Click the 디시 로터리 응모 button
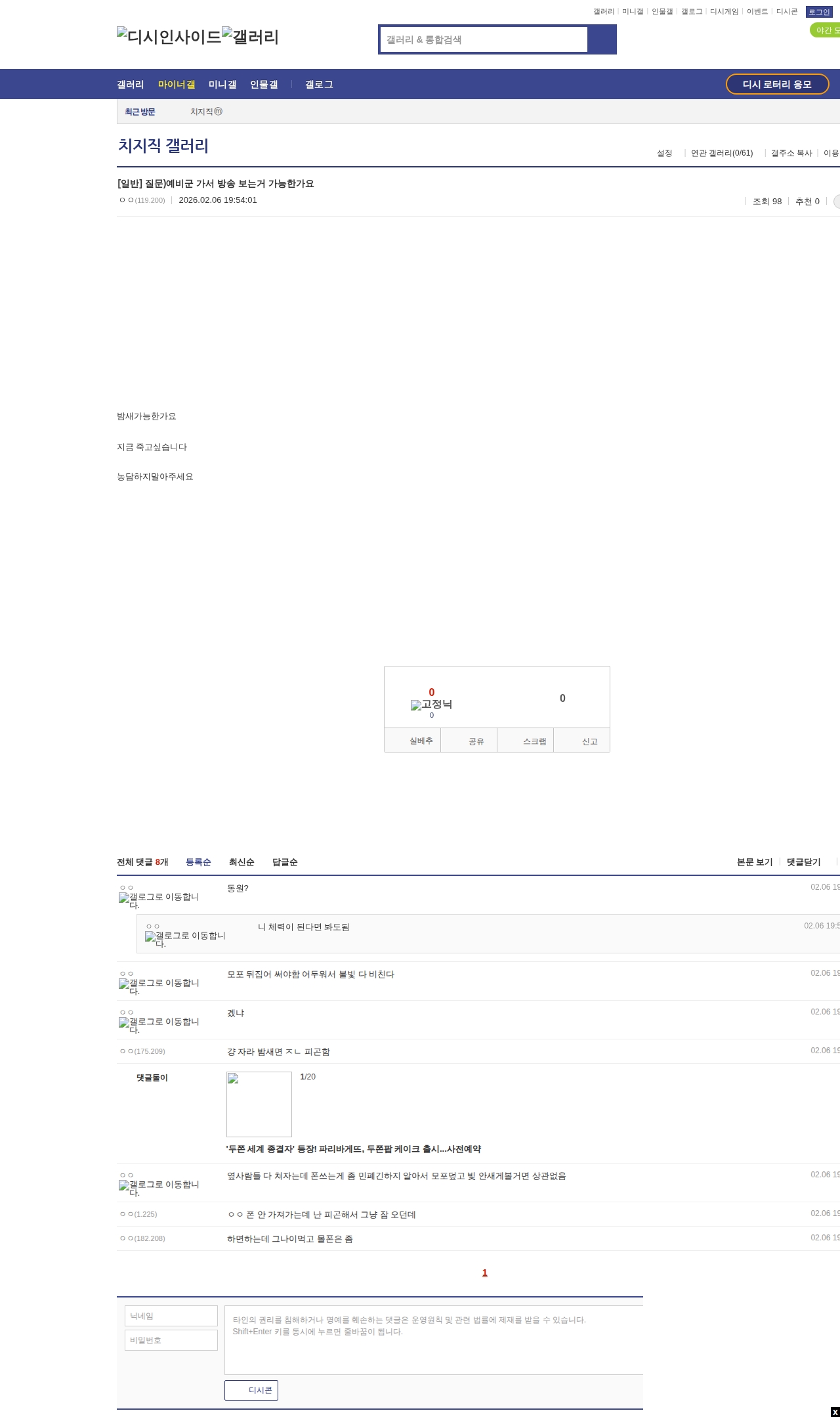 coord(777,84)
